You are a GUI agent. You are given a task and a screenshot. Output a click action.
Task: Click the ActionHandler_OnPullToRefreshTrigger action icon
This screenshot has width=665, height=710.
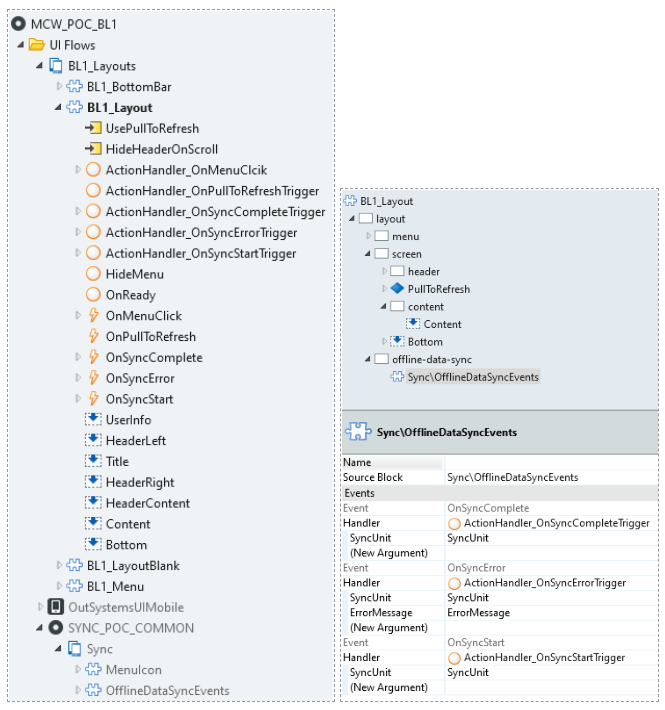click(93, 191)
